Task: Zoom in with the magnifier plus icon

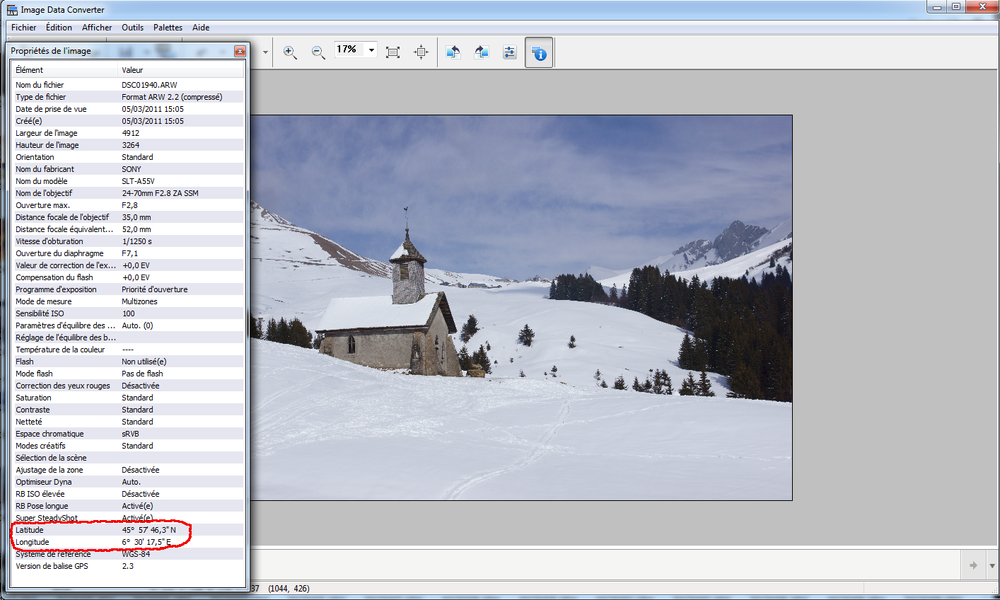Action: pos(290,52)
